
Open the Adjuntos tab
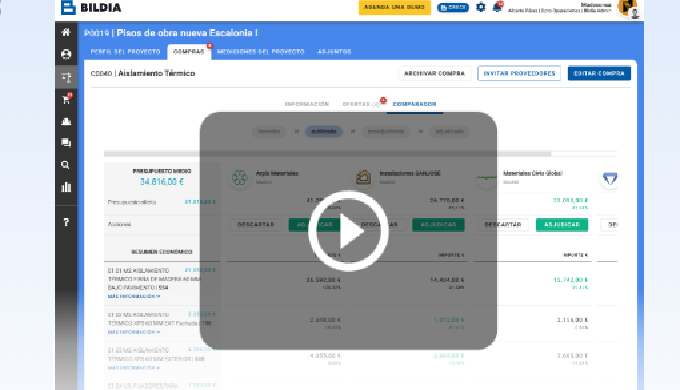point(334,52)
